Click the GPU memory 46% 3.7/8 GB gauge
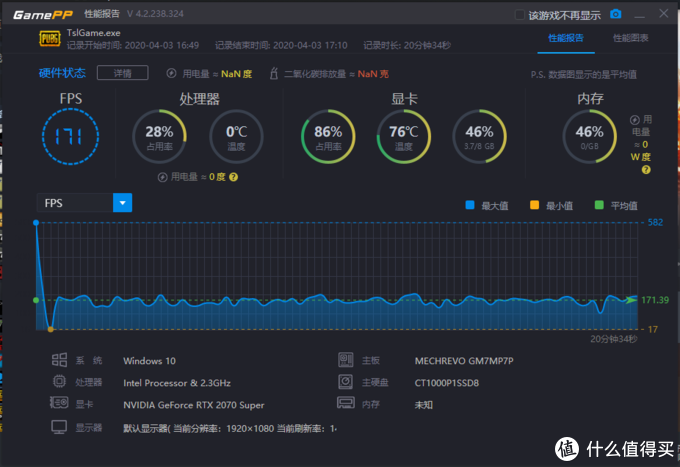Image resolution: width=680 pixels, height=467 pixels. pos(479,137)
